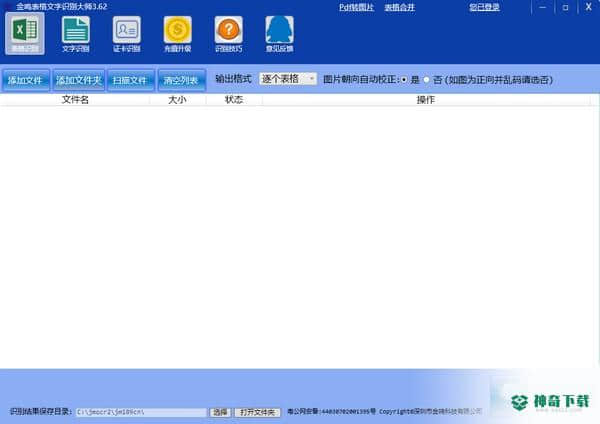Click the 添加文件 (add file) button
Screen dimensions: 600x424
pyautogui.click(x=25, y=80)
